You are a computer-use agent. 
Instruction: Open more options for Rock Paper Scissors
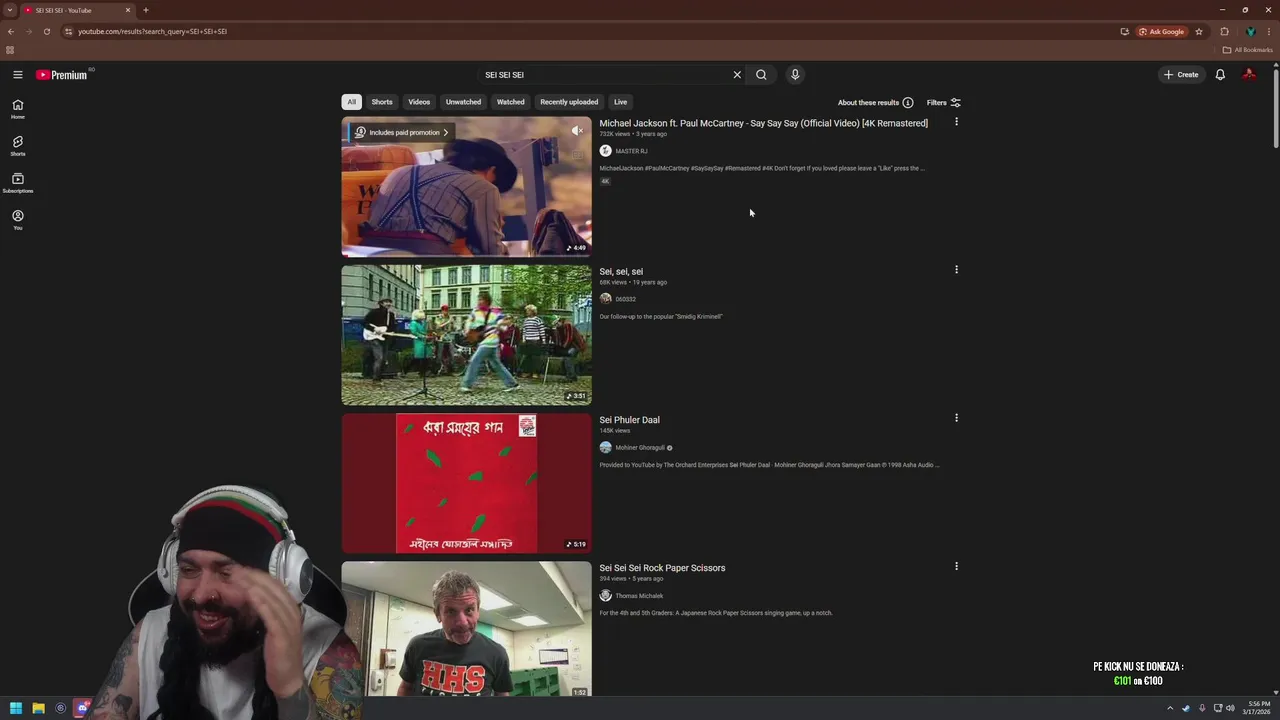coord(956,566)
